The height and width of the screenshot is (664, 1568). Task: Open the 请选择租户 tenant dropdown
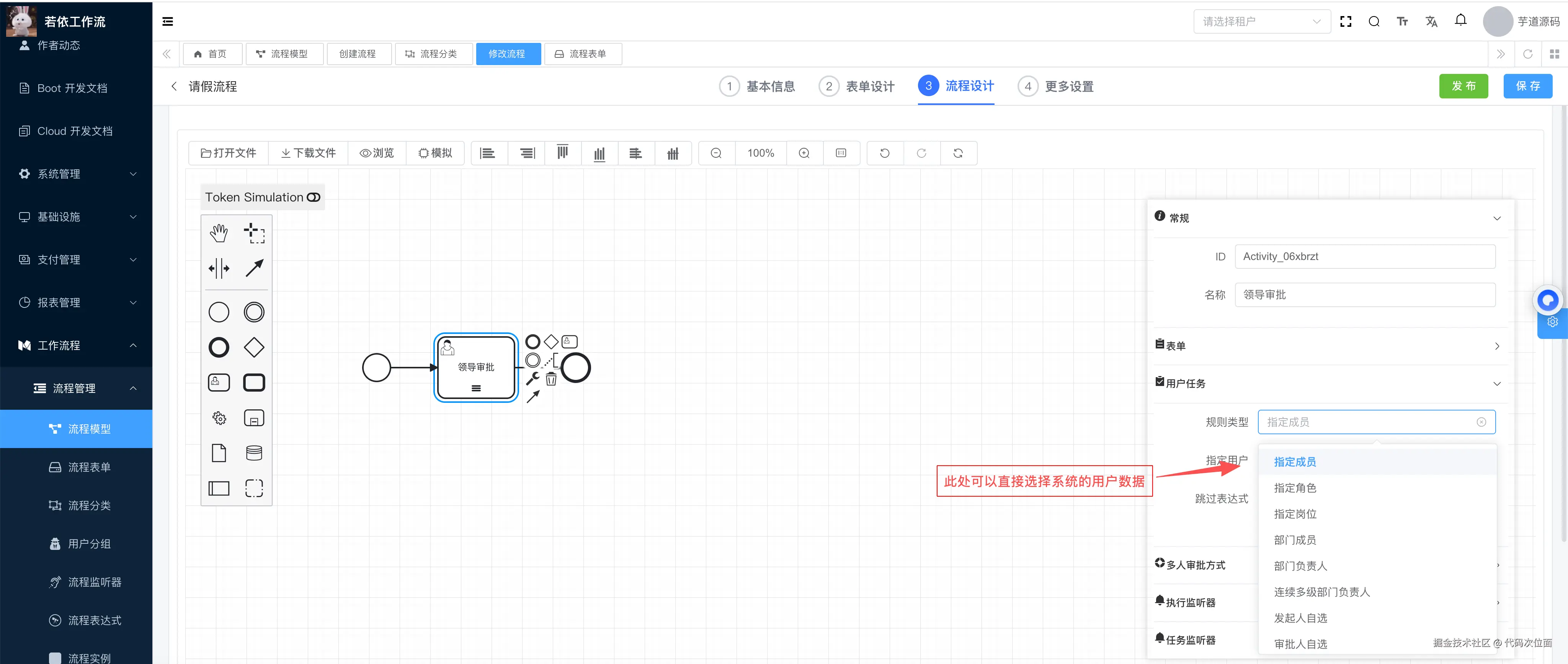tap(1261, 21)
